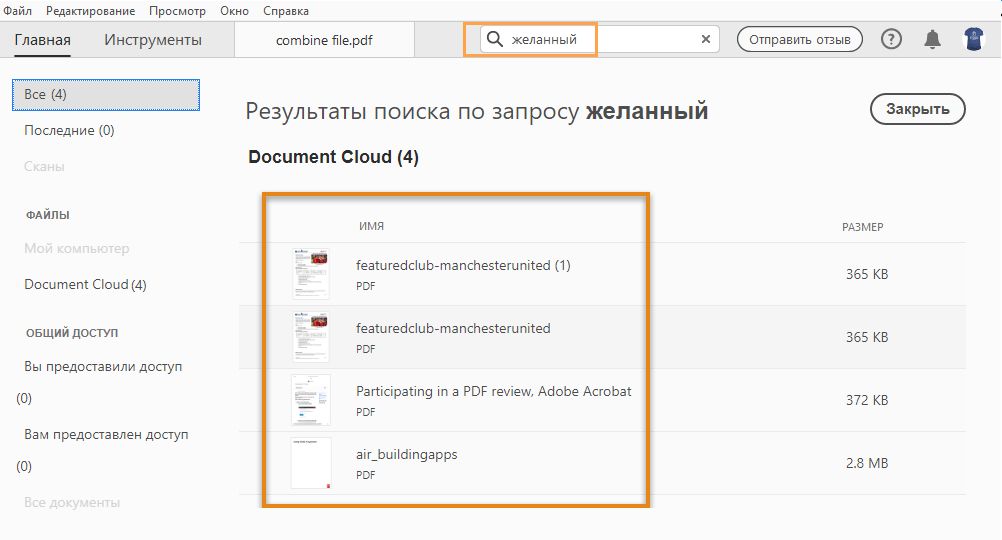Open the Редактирование menu
Image resolution: width=1002 pixels, height=540 pixels.
tap(90, 11)
